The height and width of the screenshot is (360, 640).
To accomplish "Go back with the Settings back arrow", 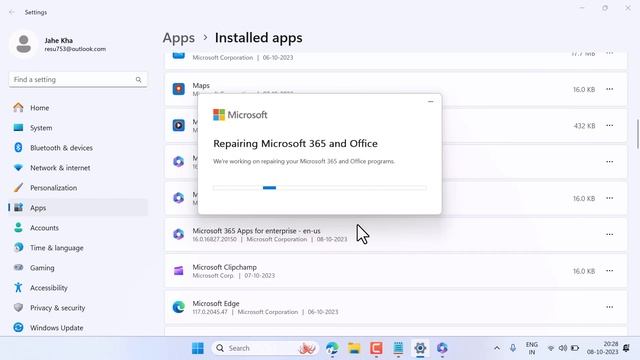I will click(12, 12).
